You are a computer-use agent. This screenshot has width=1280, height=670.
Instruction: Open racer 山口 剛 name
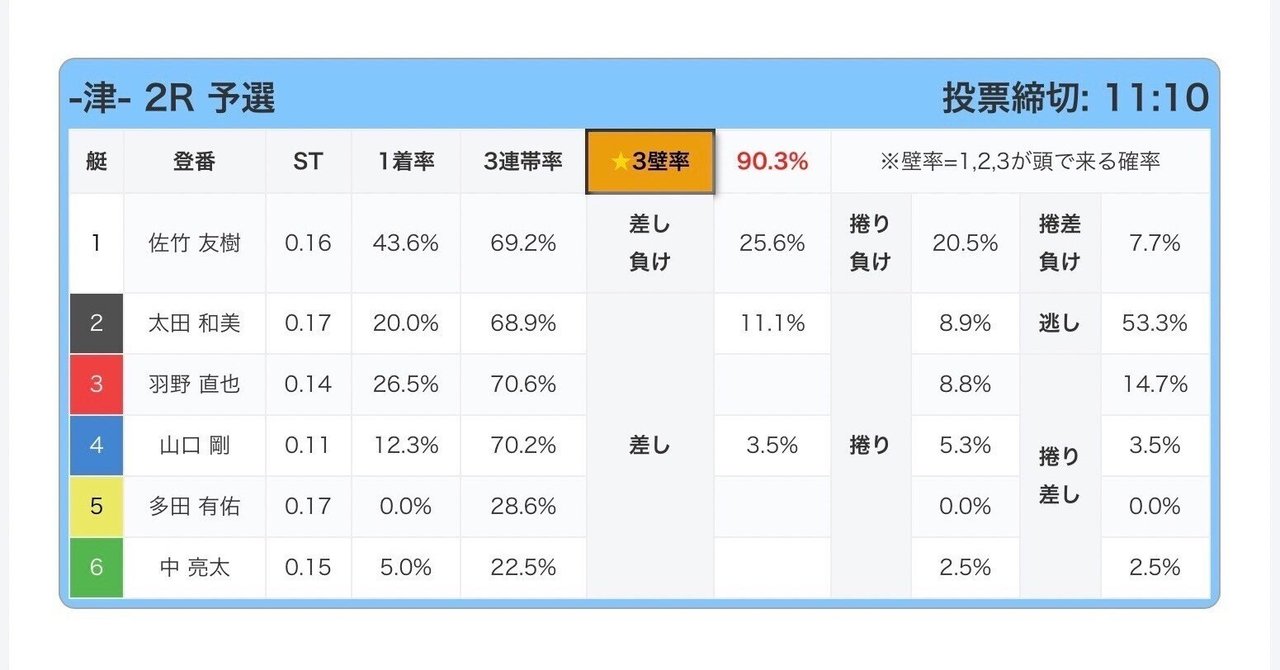pos(194,445)
